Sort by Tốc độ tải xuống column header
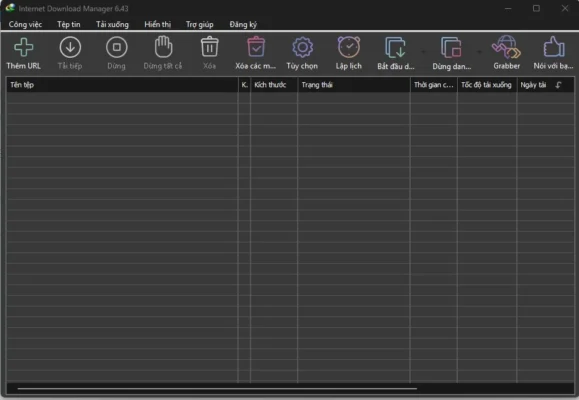Screen dimensions: 579x400 [x=487, y=85]
